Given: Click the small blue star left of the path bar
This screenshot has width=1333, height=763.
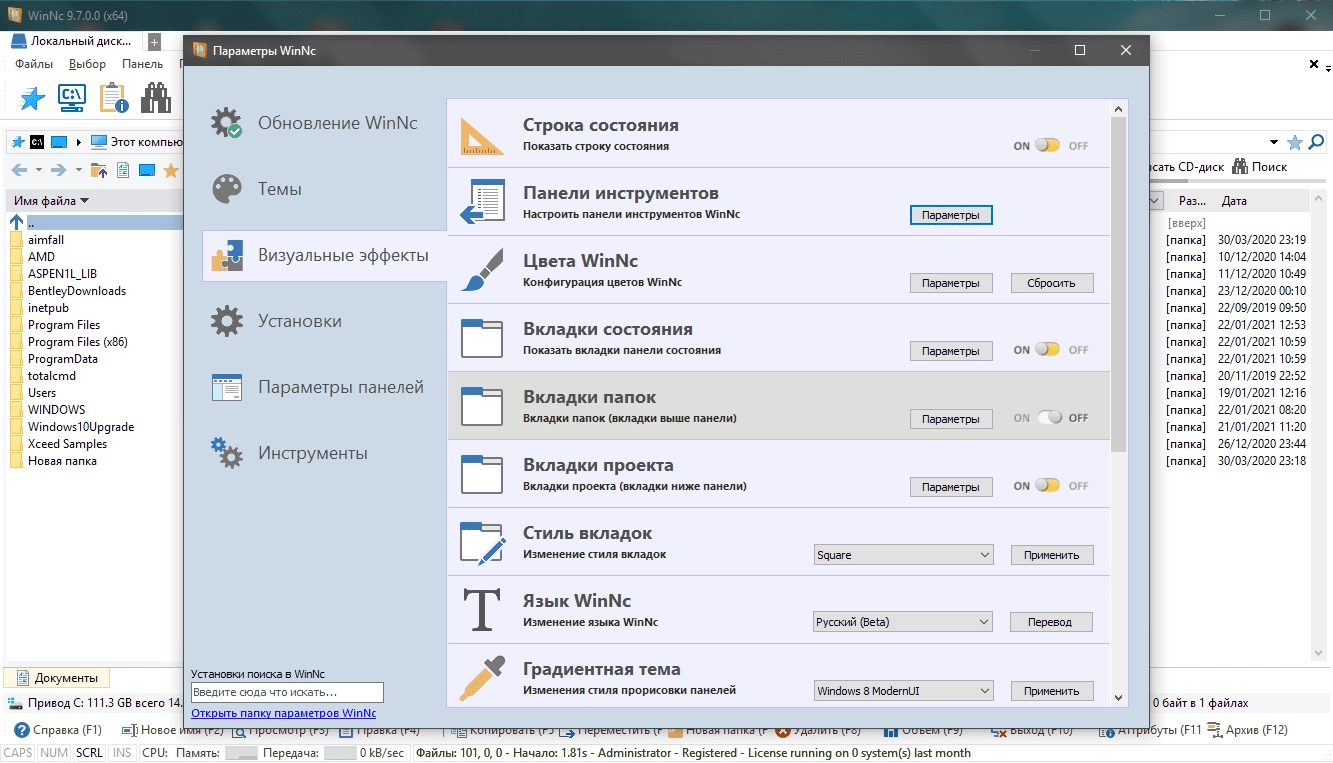Looking at the screenshot, I should coord(17,142).
